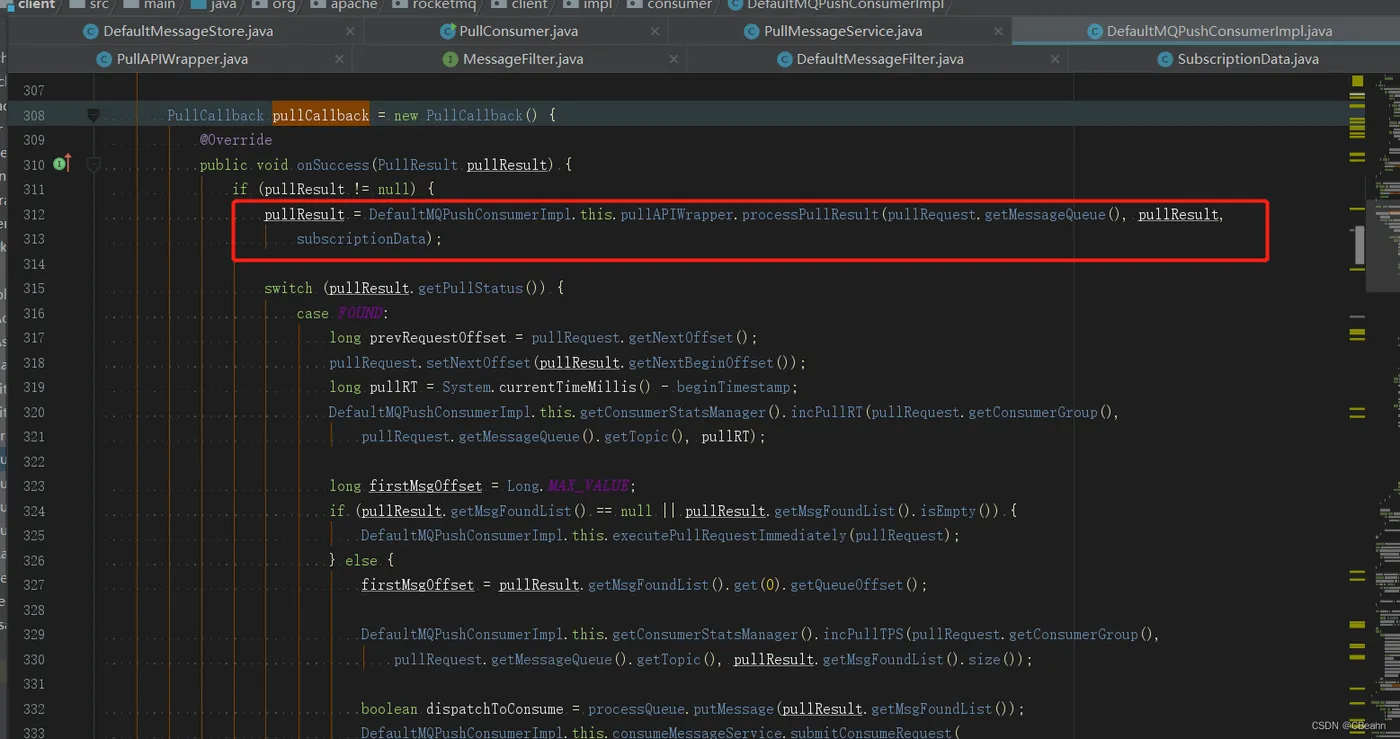Switch to the DefaultMessageStore.java tab
This screenshot has width=1400, height=739.
pyautogui.click(x=188, y=31)
